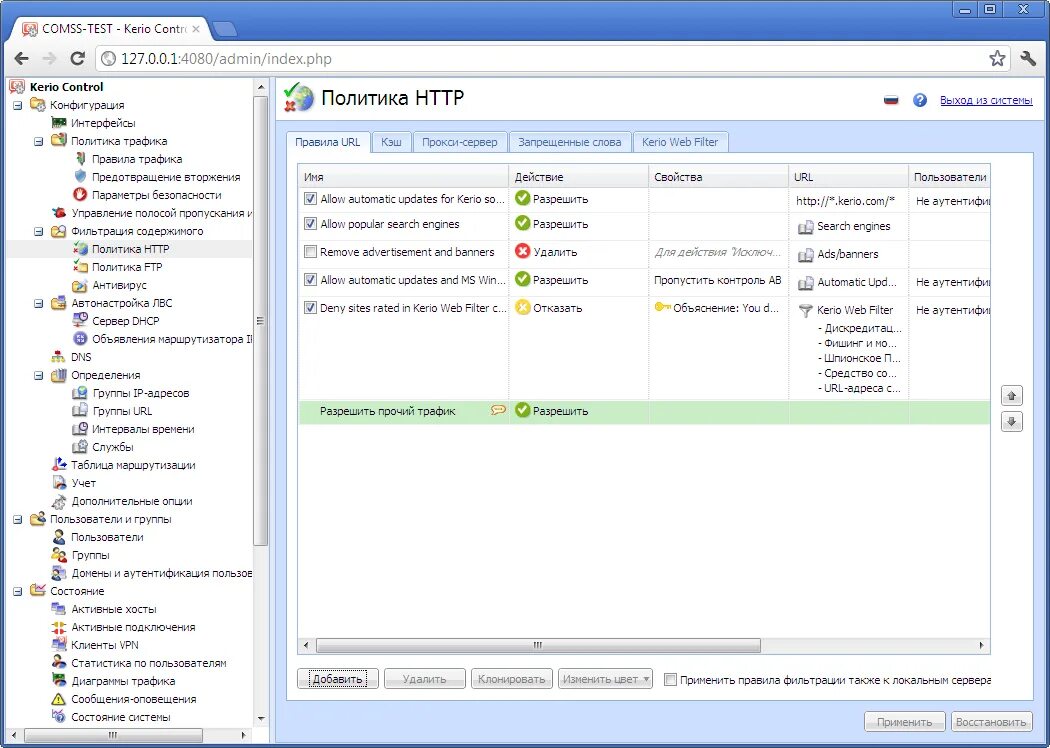Click the Параметры безопасности red hand icon
The width and height of the screenshot is (1050, 748).
(80, 195)
